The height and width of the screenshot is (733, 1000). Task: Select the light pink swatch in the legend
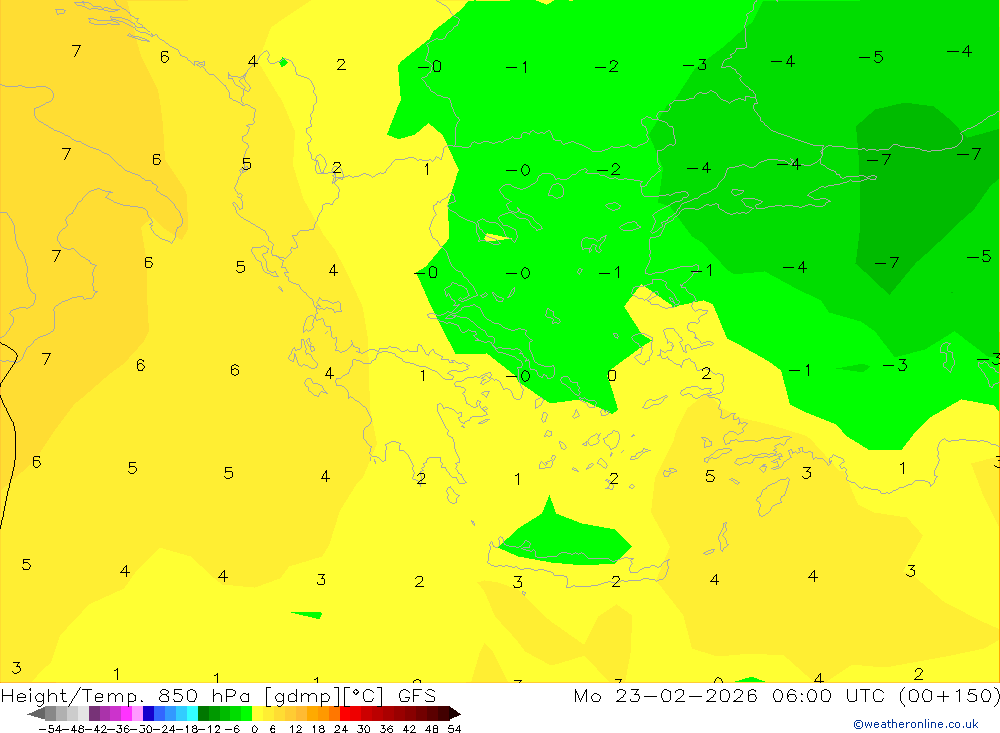point(137,713)
